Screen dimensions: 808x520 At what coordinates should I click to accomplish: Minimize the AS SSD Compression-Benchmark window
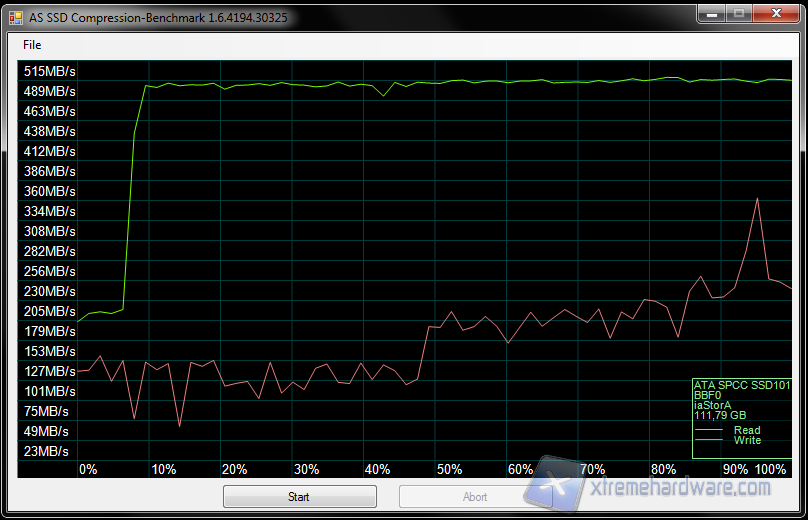tap(710, 14)
